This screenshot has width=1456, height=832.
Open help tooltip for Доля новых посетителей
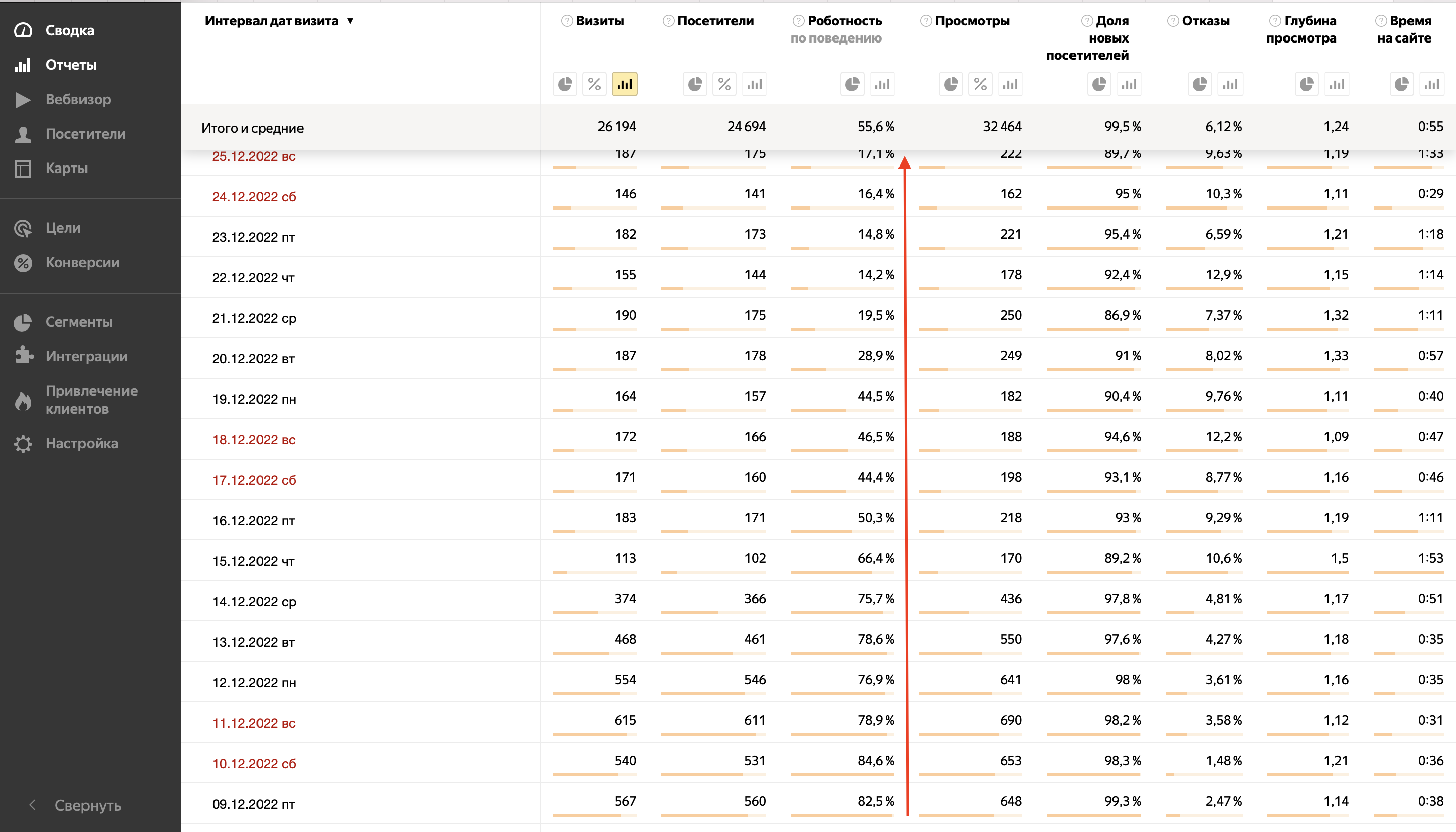1087,21
